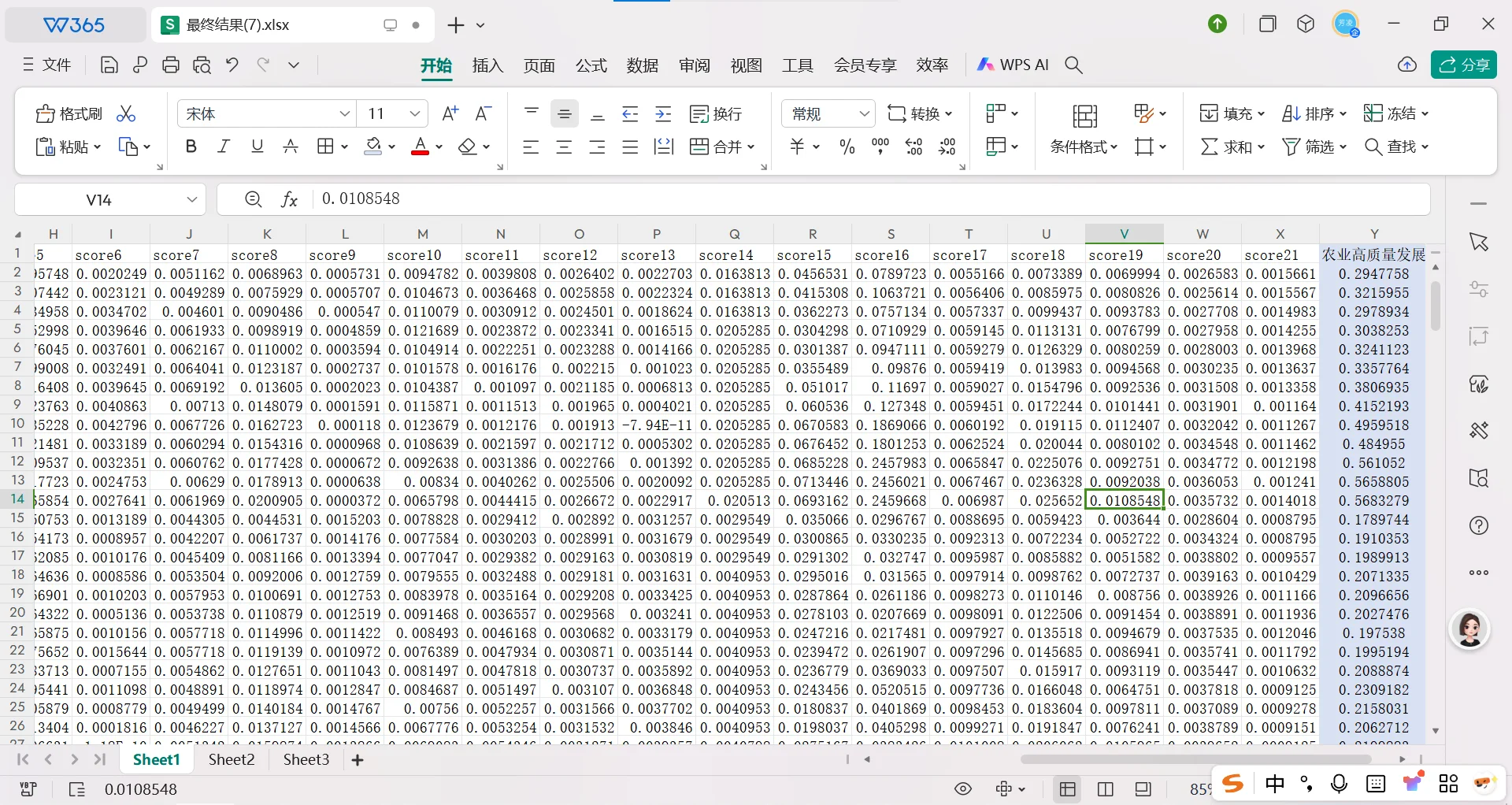Viewport: 1512px width, 805px height.
Task: Open the View (视图) ribbon tab
Action: coord(746,65)
